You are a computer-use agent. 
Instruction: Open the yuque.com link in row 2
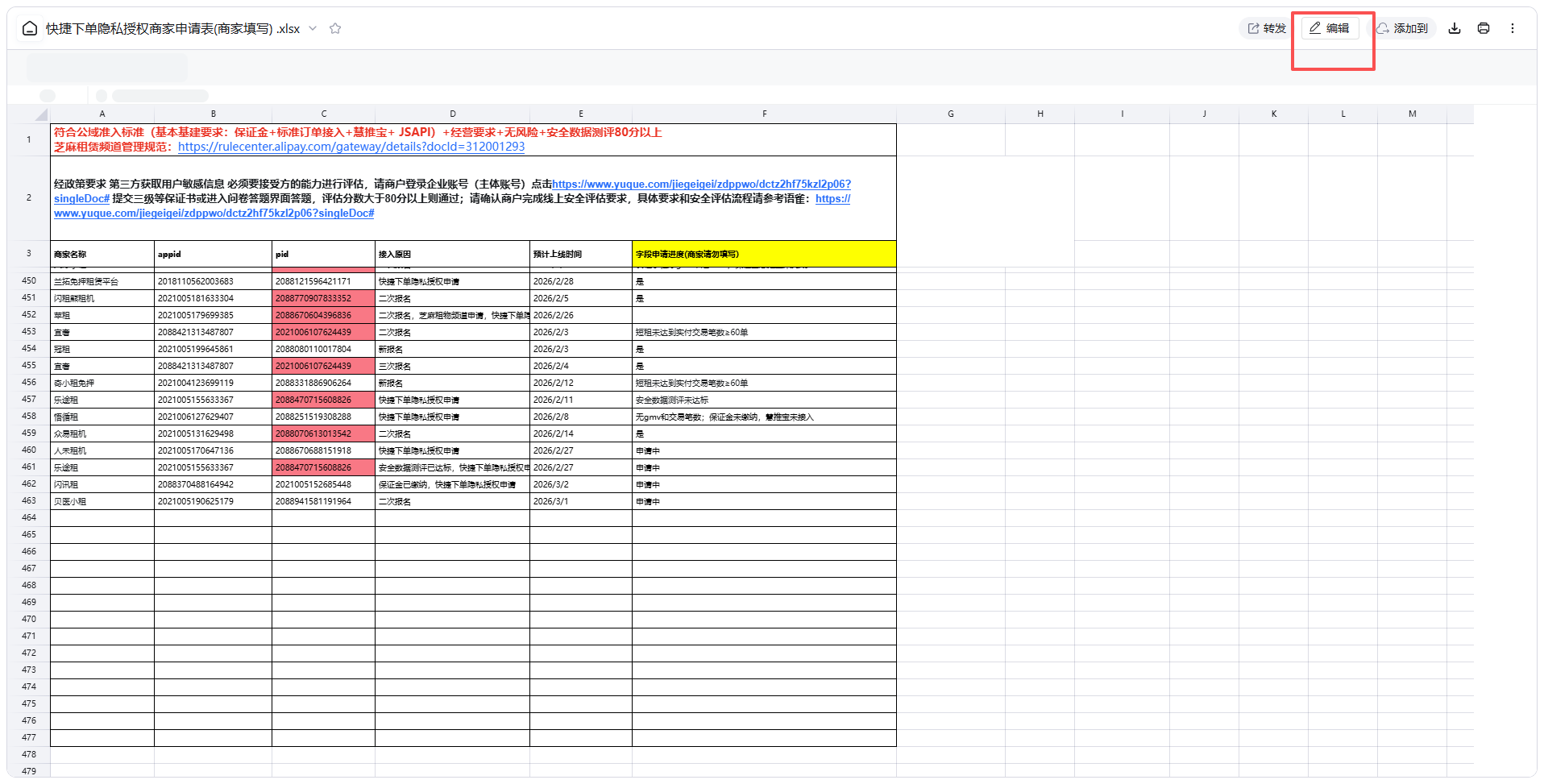coord(700,184)
